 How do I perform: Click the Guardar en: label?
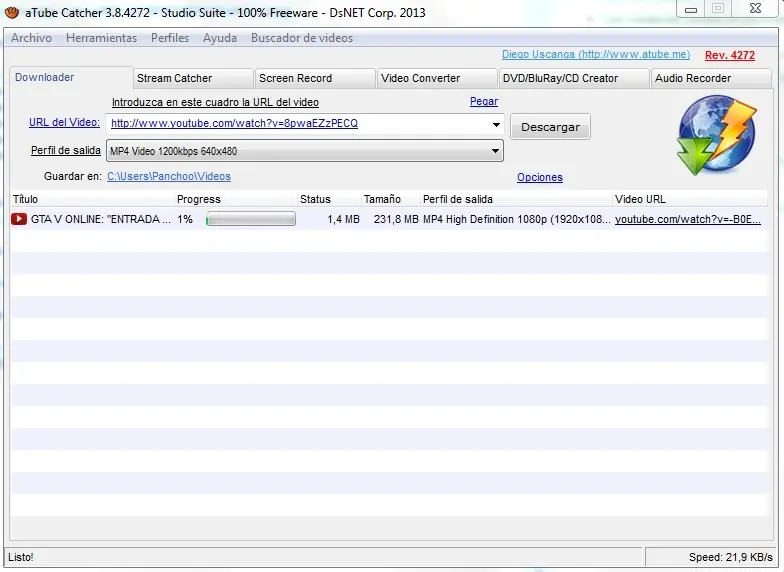point(73,176)
